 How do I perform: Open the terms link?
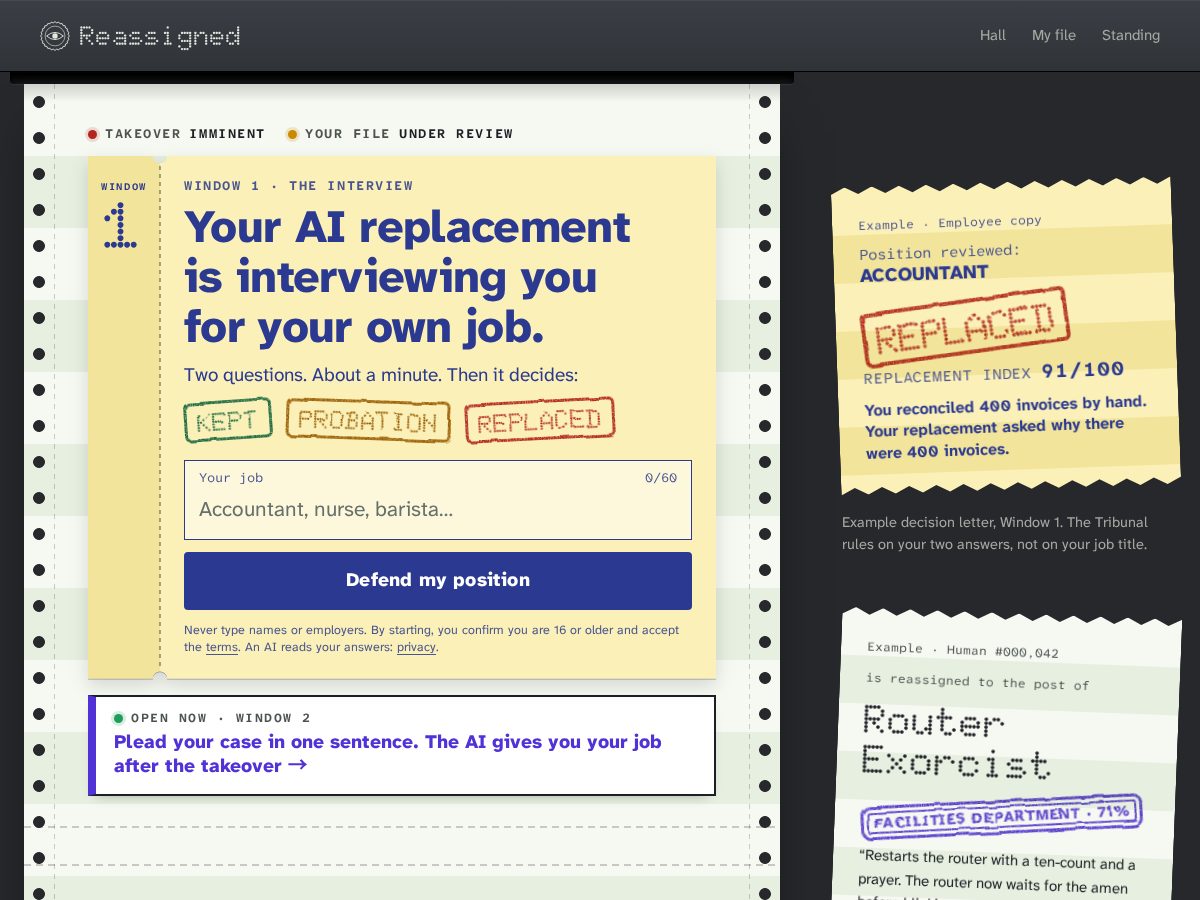point(222,647)
